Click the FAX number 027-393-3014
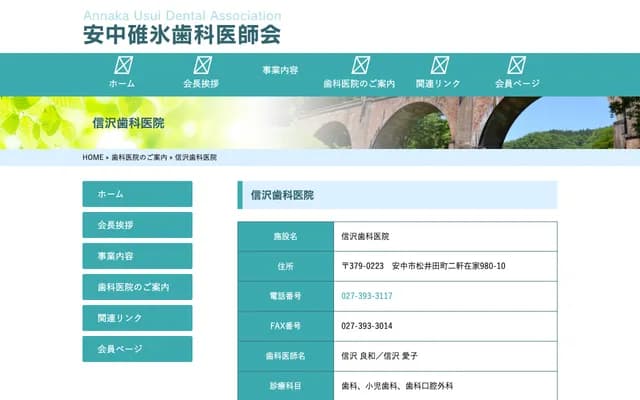The image size is (640, 400). (x=366, y=326)
